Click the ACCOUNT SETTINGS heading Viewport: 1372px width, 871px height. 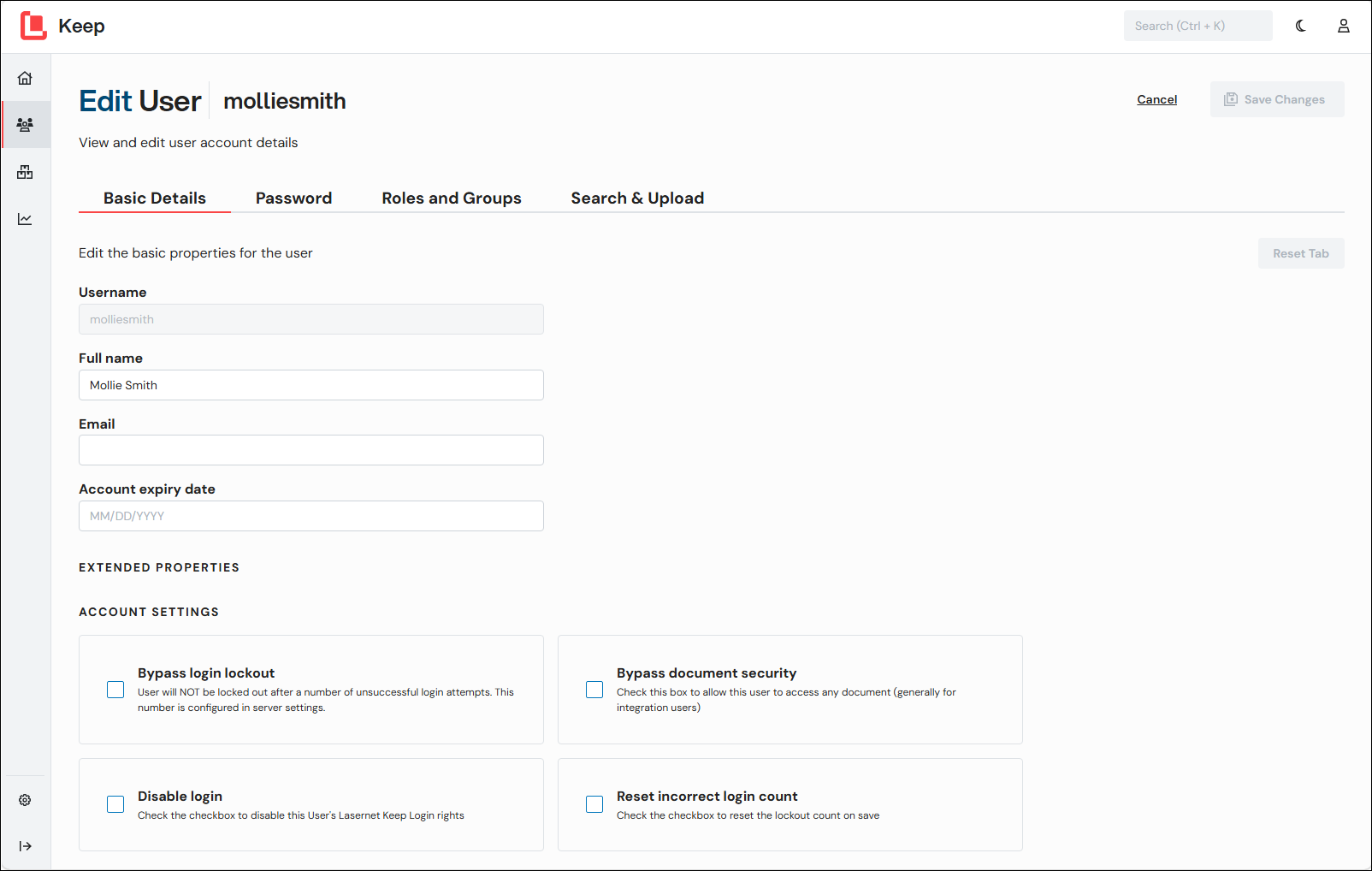point(149,612)
